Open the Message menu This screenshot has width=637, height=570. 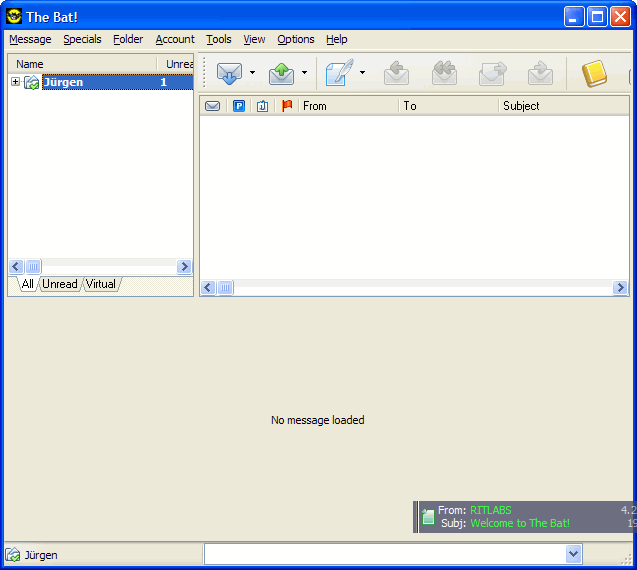(30, 39)
